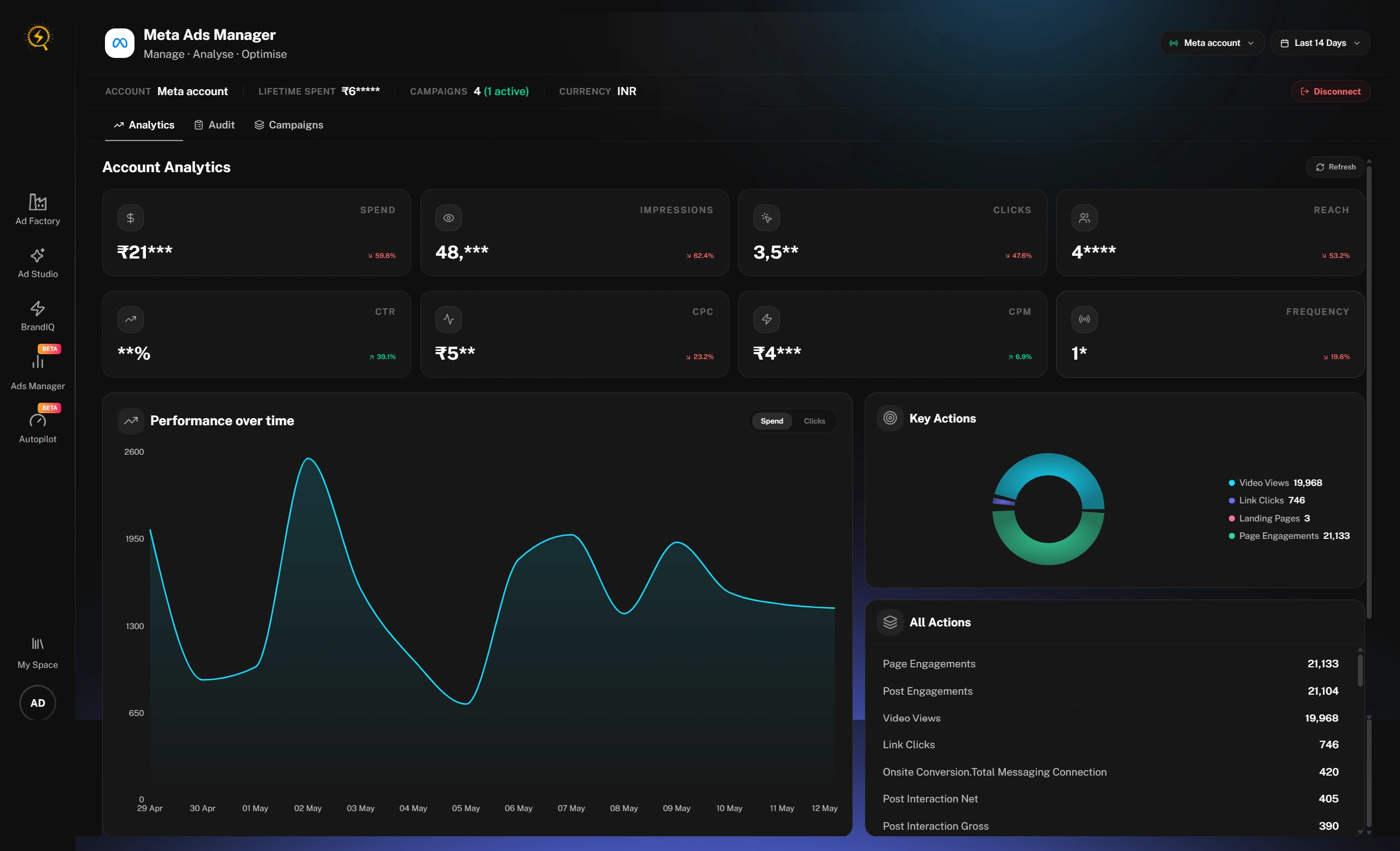Screen dimensions: 1400x851
Task: Click the cursor icon on Clicks card
Action: click(766, 218)
